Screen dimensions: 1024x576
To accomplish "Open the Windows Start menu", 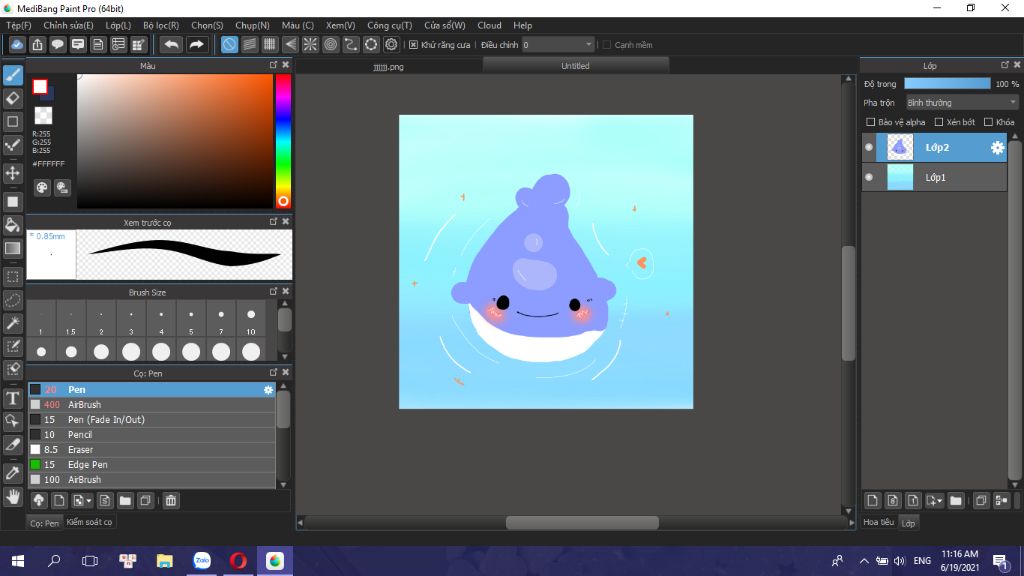I will pos(18,561).
